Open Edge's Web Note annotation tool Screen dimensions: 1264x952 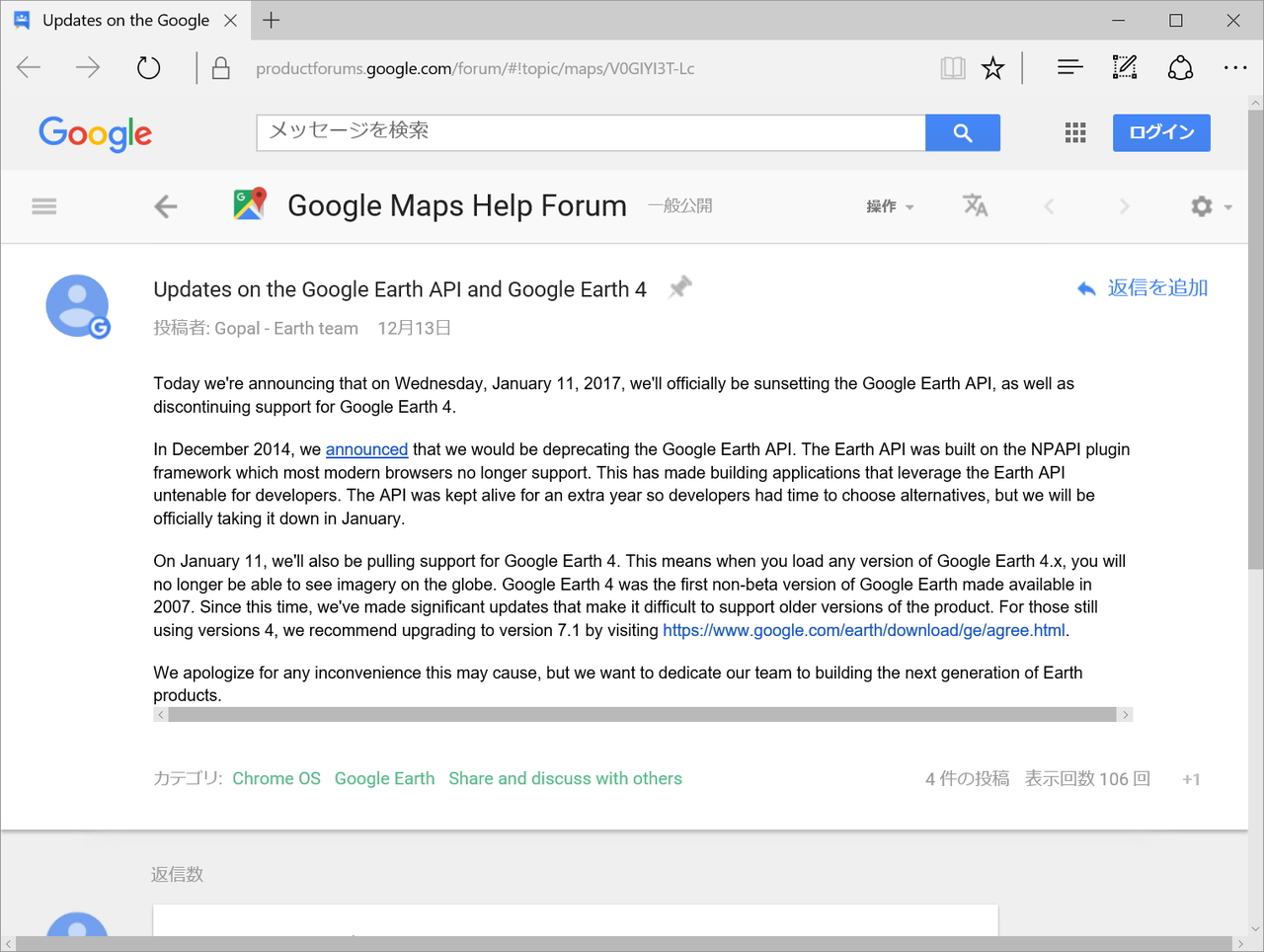tap(1124, 67)
